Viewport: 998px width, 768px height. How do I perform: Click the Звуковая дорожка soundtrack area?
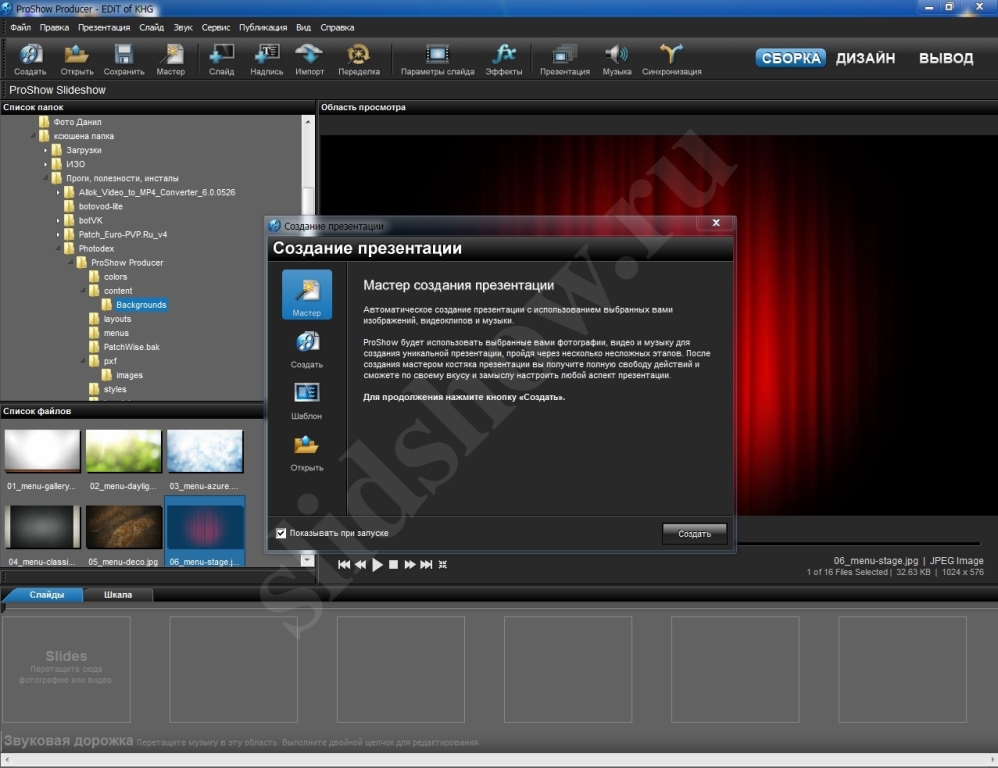[x=499, y=741]
